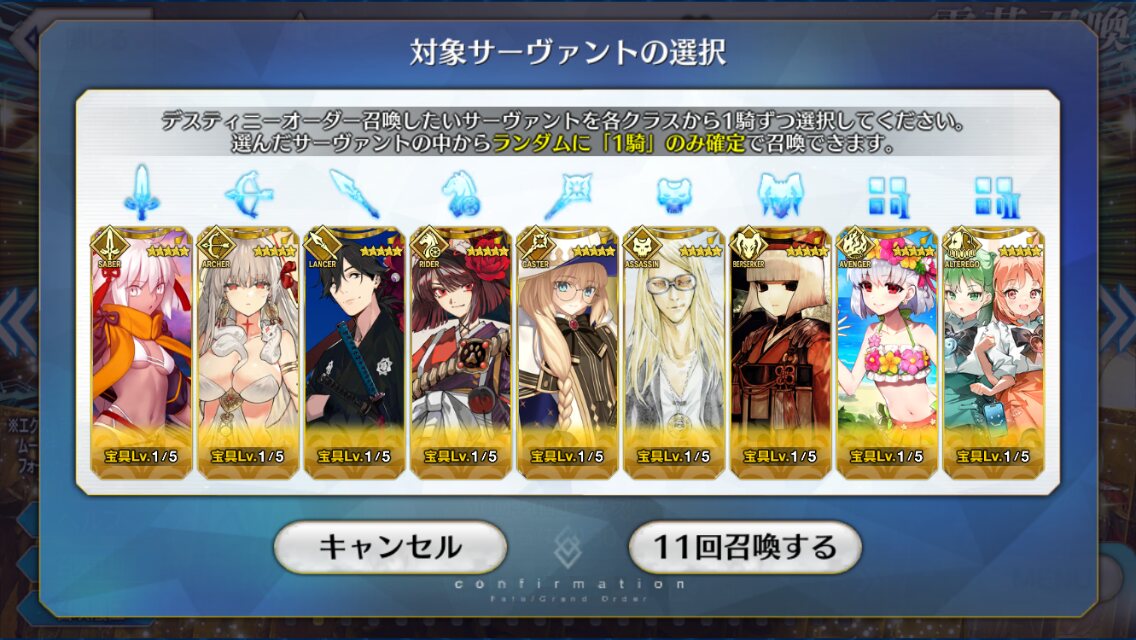The width and height of the screenshot is (1136, 640).
Task: Select the SABER servant card
Action: (x=142, y=353)
